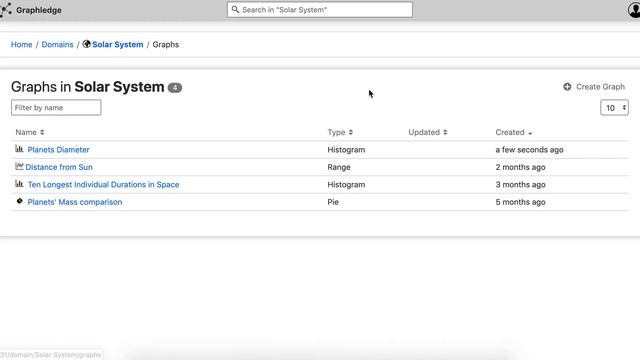Click the globe icon beside Solar System
This screenshot has height=360, width=640.
pos(86,44)
